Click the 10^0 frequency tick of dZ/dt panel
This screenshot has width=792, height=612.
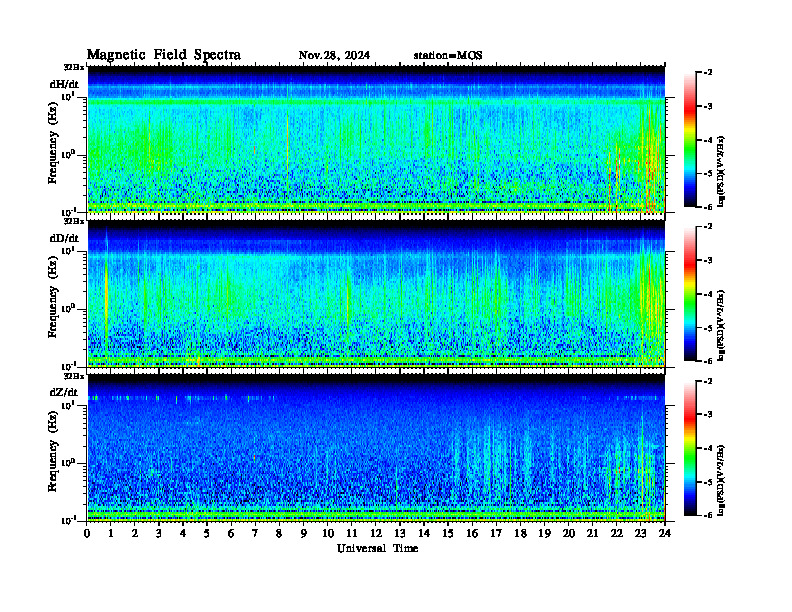pyautogui.click(x=68, y=462)
